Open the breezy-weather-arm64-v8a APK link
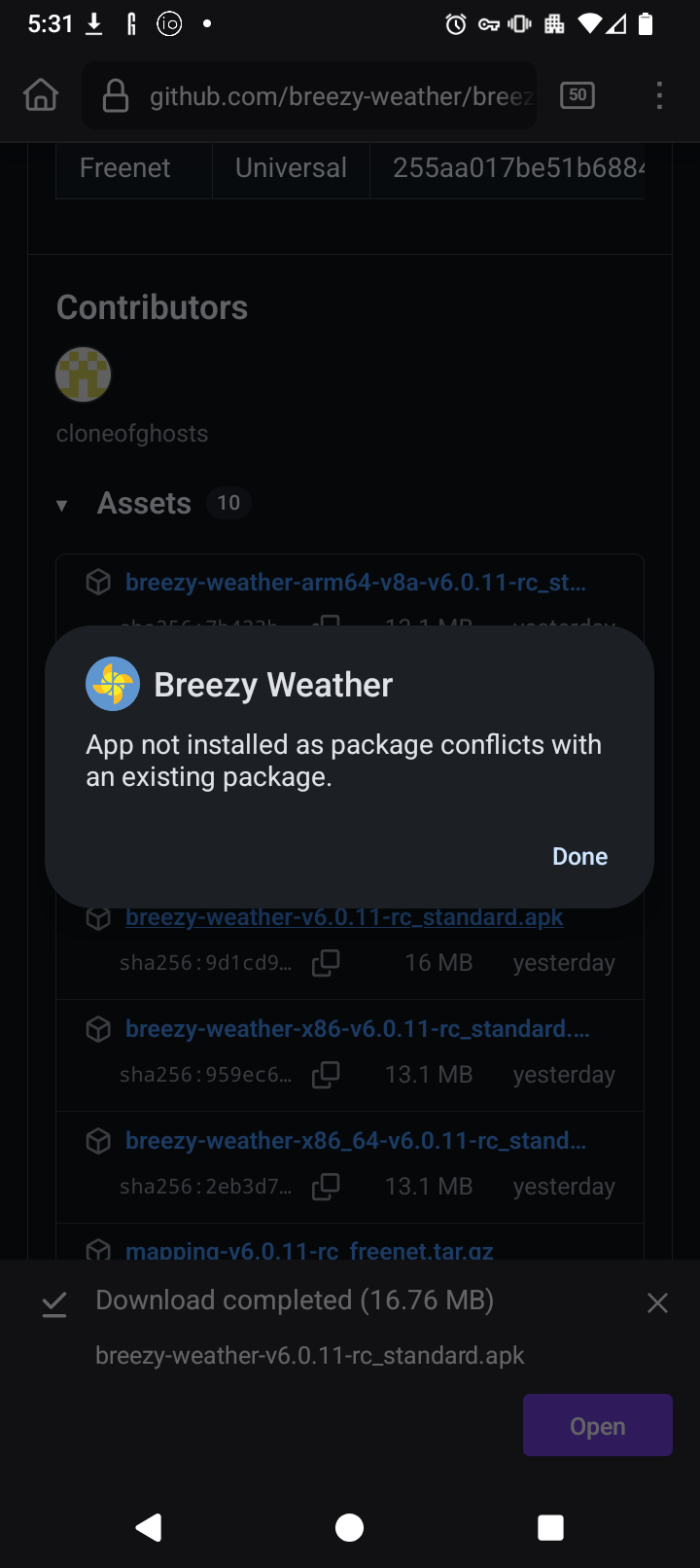700x1568 pixels. [x=355, y=583]
